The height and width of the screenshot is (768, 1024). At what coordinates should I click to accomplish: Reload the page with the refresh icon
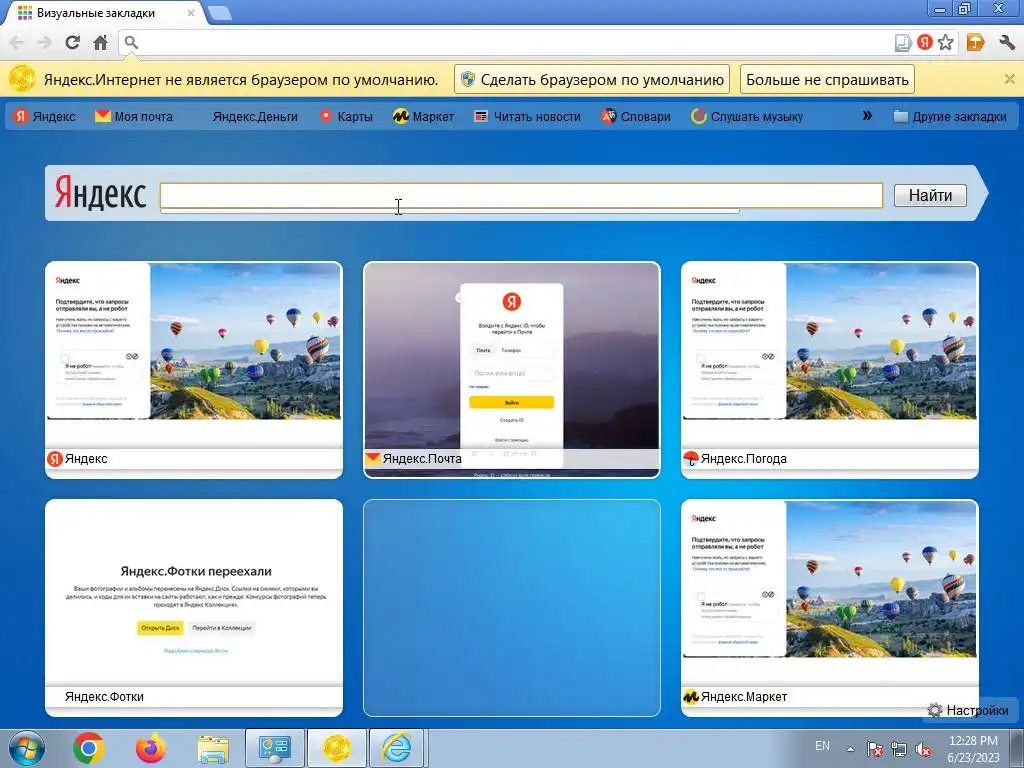coord(72,42)
